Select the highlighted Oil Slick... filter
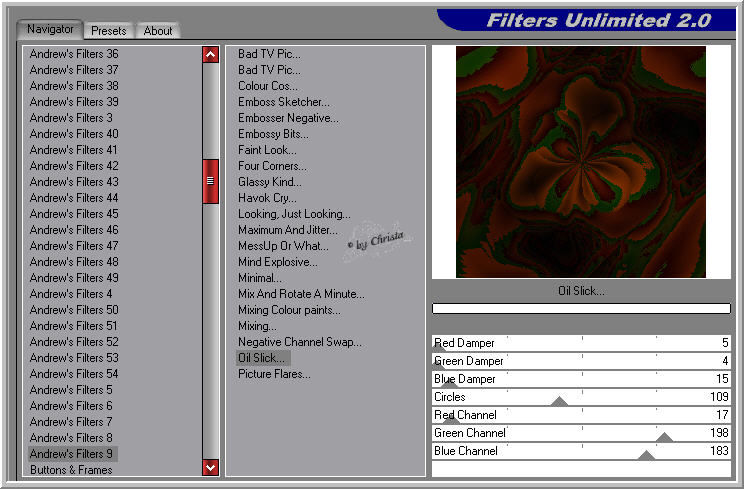This screenshot has width=744, height=489. (263, 358)
